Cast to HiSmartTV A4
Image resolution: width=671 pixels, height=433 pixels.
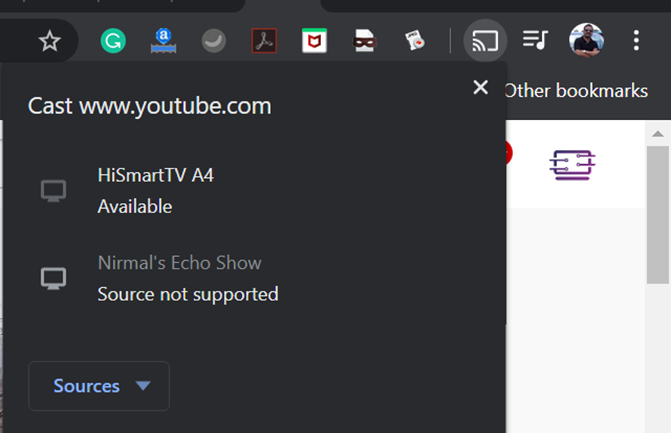click(155, 190)
